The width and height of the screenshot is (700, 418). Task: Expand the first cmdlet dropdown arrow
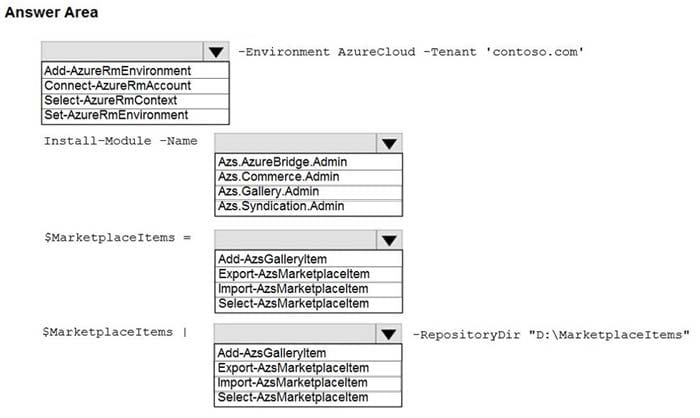[216, 52]
